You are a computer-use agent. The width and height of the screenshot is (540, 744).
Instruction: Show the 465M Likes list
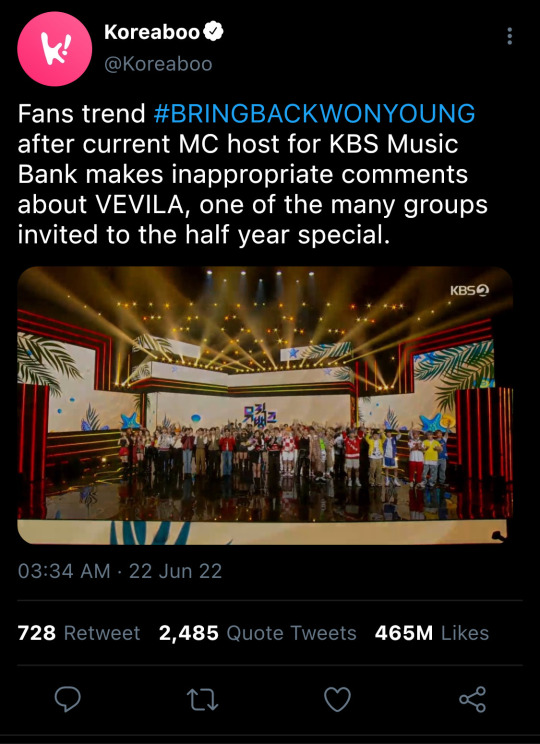click(x=432, y=633)
